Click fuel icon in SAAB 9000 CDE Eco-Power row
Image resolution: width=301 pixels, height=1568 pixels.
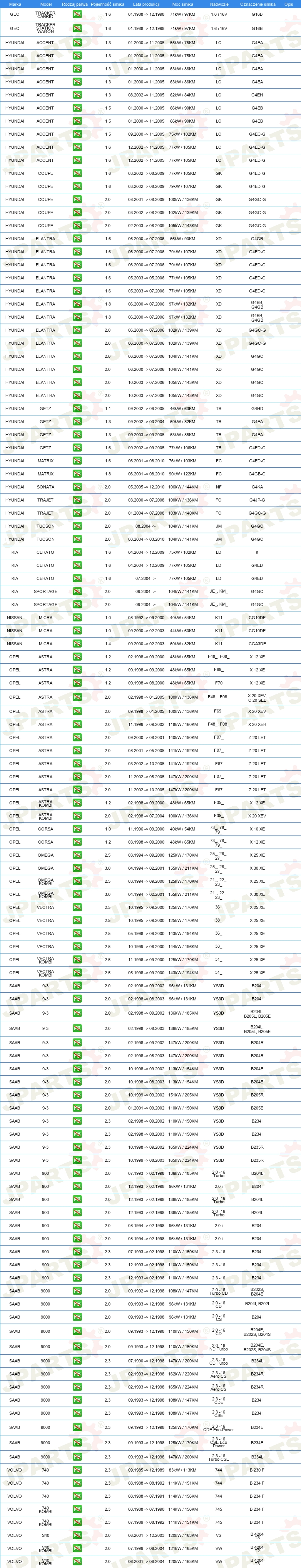pyautogui.click(x=77, y=1427)
